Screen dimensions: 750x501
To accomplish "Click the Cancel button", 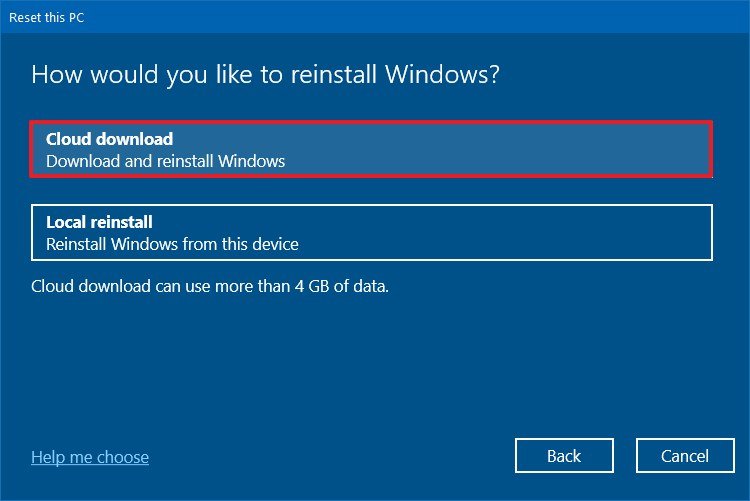I will click(685, 456).
